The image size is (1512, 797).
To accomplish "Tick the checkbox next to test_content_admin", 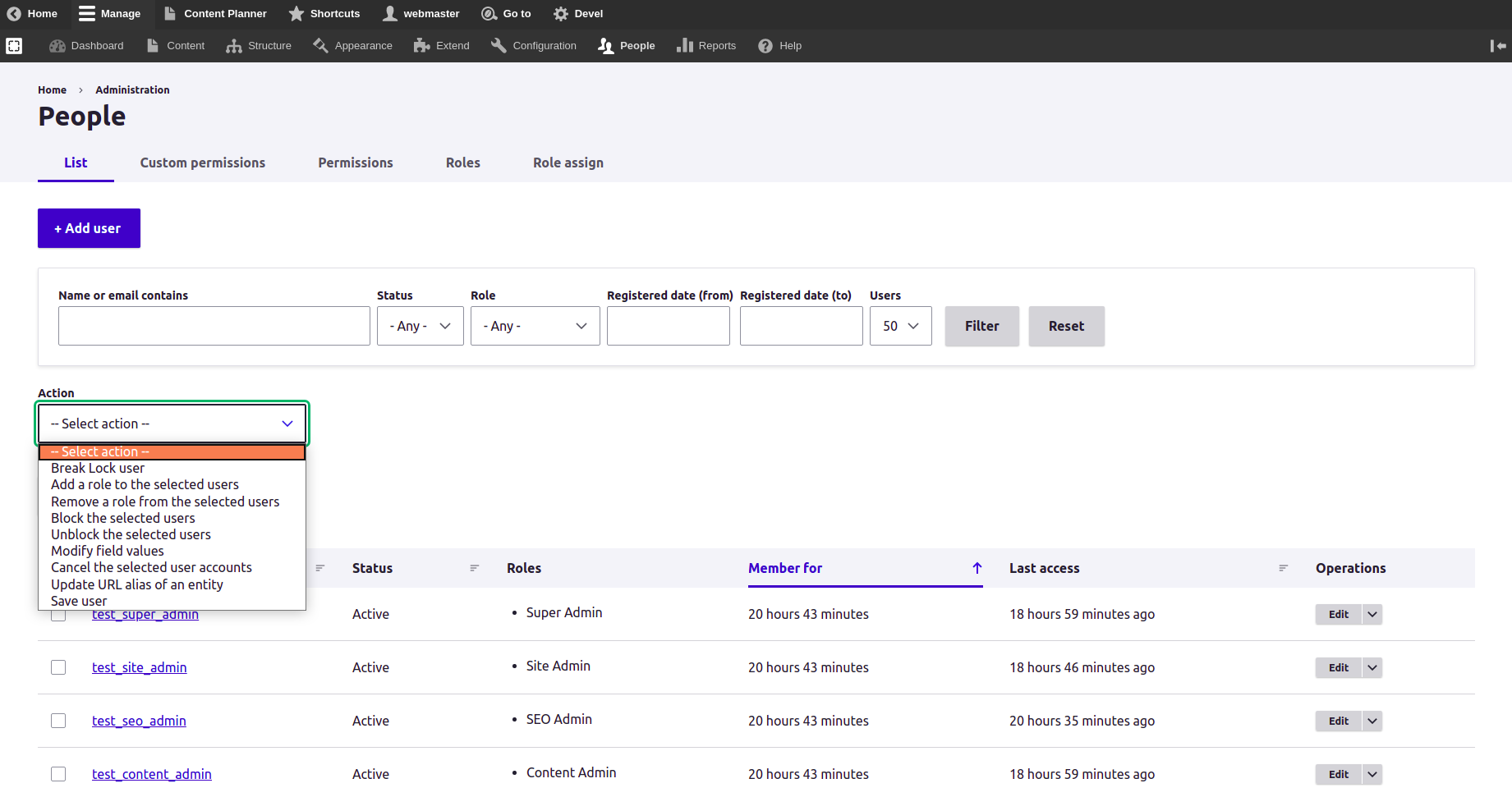I will tap(58, 774).
